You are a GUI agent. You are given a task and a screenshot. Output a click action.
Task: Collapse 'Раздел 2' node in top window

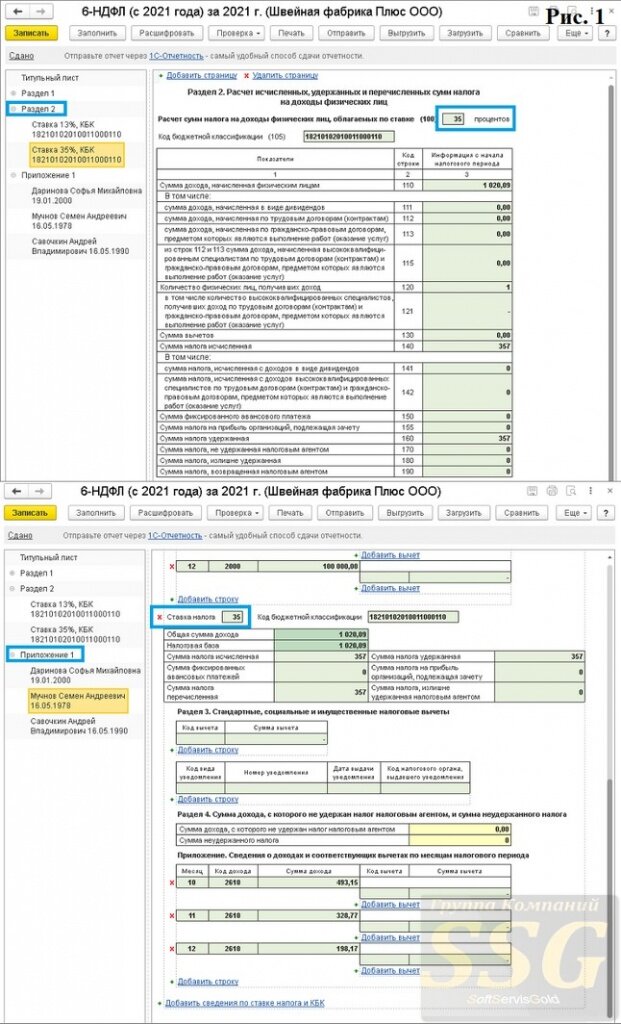[13, 108]
